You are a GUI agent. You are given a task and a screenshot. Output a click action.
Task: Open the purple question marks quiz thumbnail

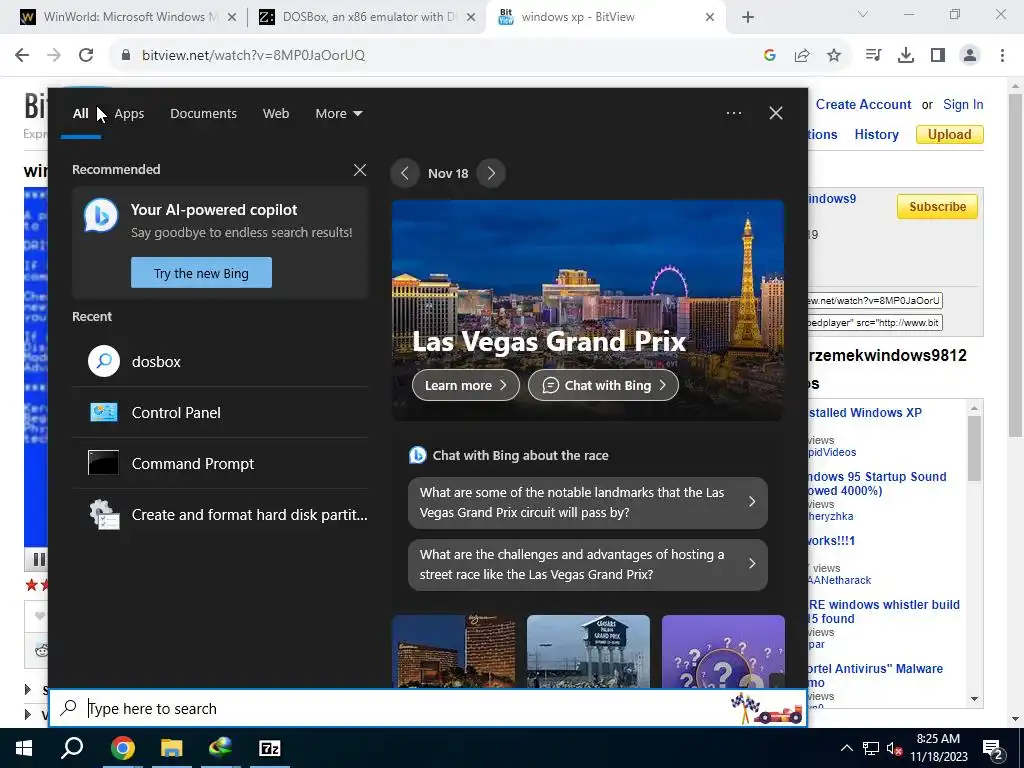[723, 651]
